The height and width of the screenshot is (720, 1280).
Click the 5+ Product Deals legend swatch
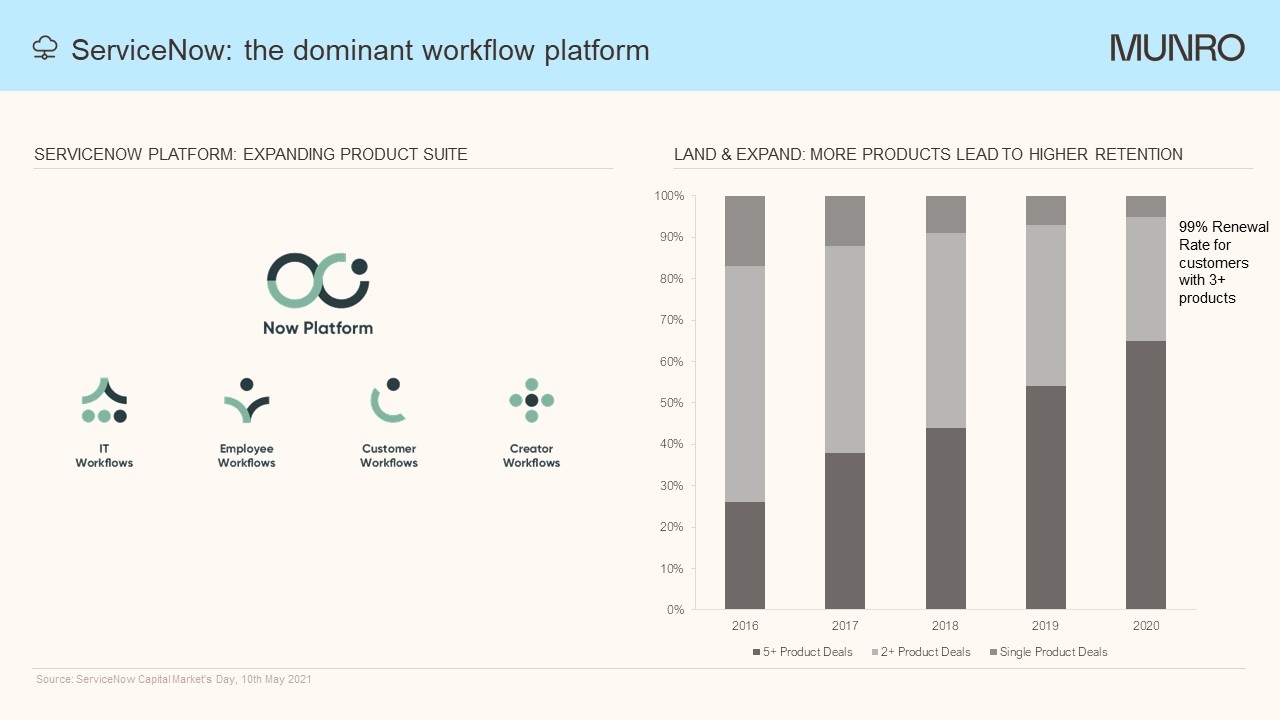point(756,652)
